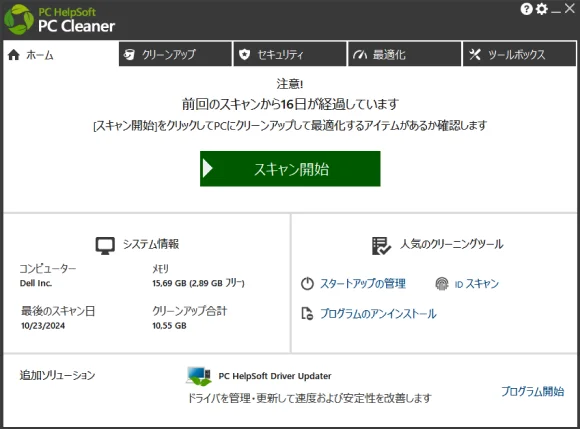Click the fingerprint icon for ID スキャン
The height and width of the screenshot is (430, 580).
tap(442, 284)
